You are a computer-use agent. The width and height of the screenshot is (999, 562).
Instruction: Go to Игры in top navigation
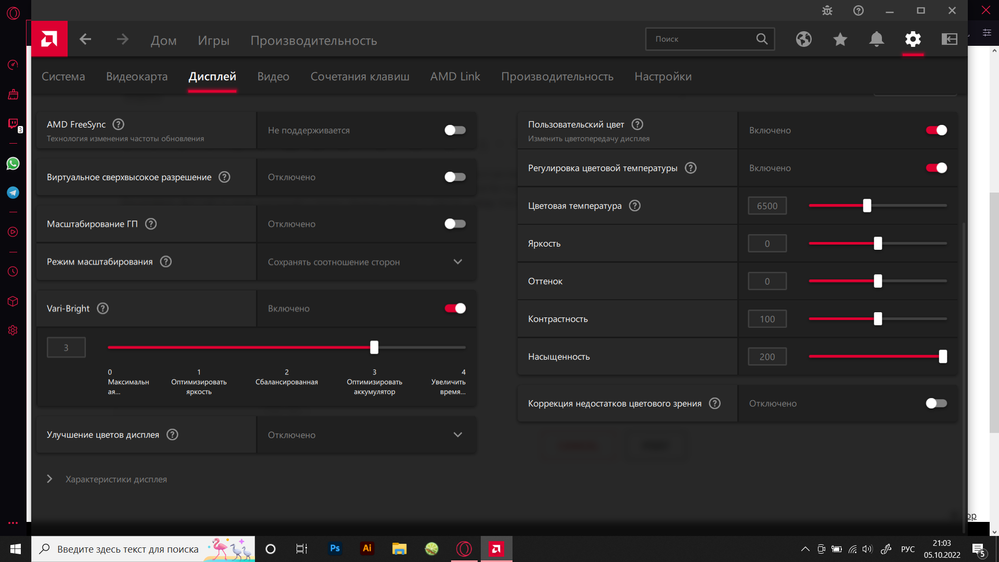(x=213, y=40)
